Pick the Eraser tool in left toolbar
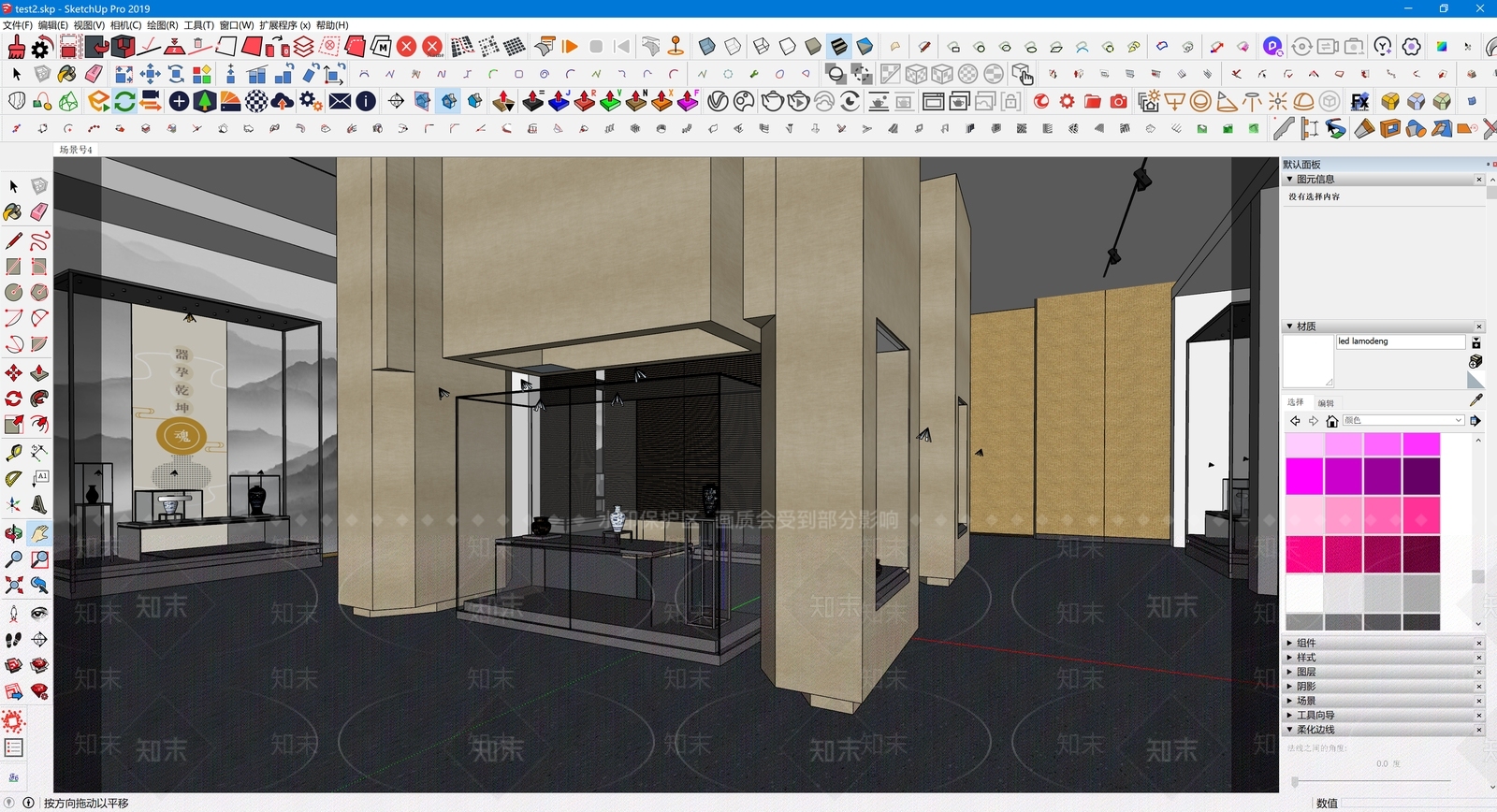The height and width of the screenshot is (812, 1497). pyautogui.click(x=39, y=212)
